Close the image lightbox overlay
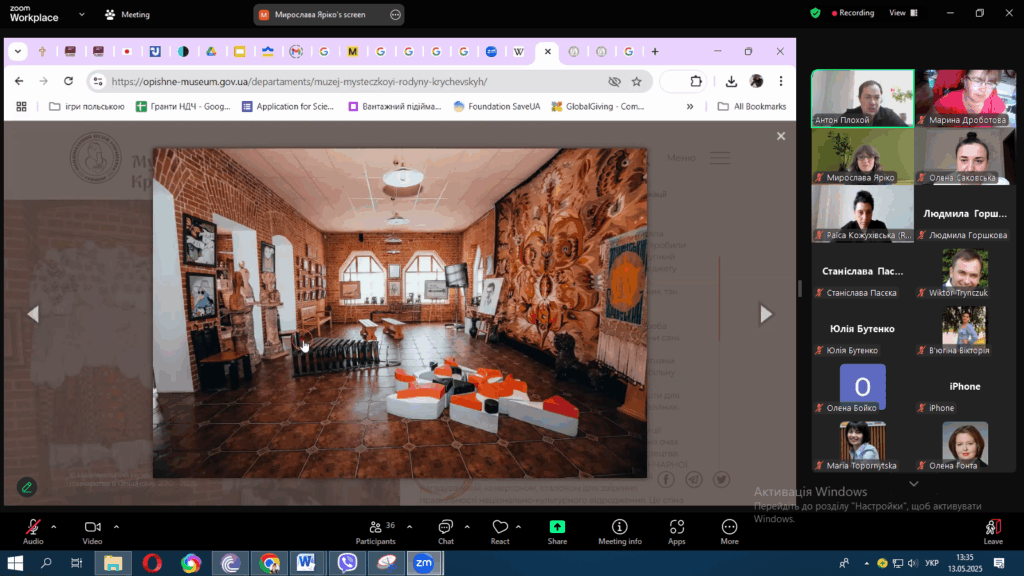Image resolution: width=1024 pixels, height=576 pixels. point(781,136)
